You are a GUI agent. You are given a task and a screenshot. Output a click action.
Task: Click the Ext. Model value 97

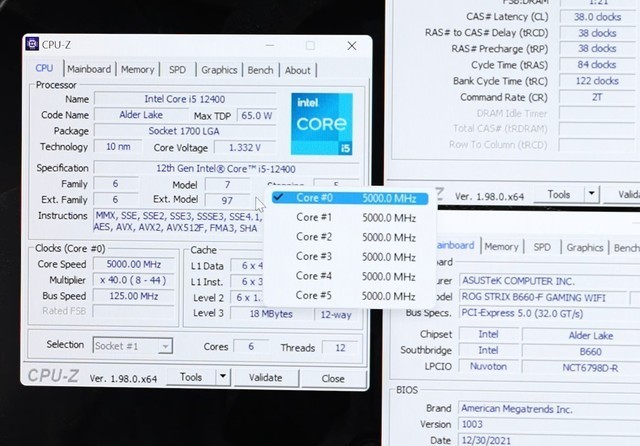227,200
